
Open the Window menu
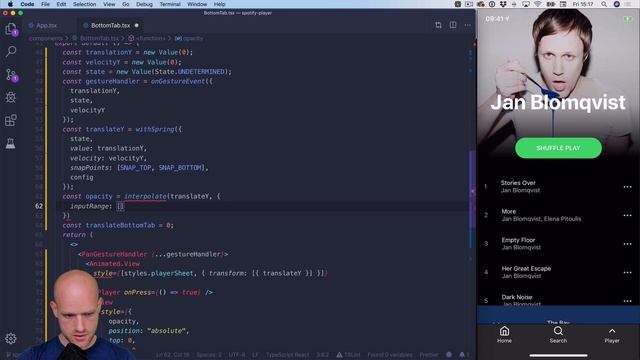pos(197,4)
